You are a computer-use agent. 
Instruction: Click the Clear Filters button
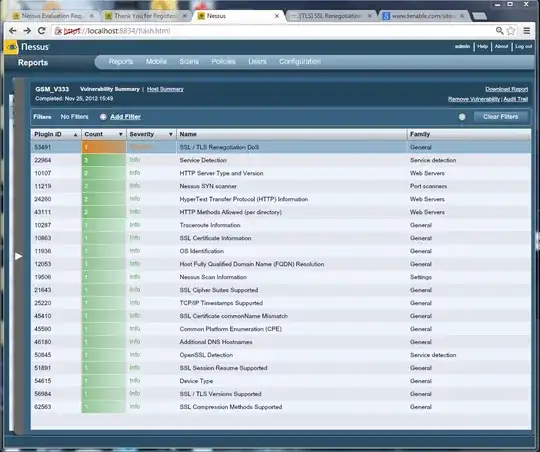[x=500, y=117]
